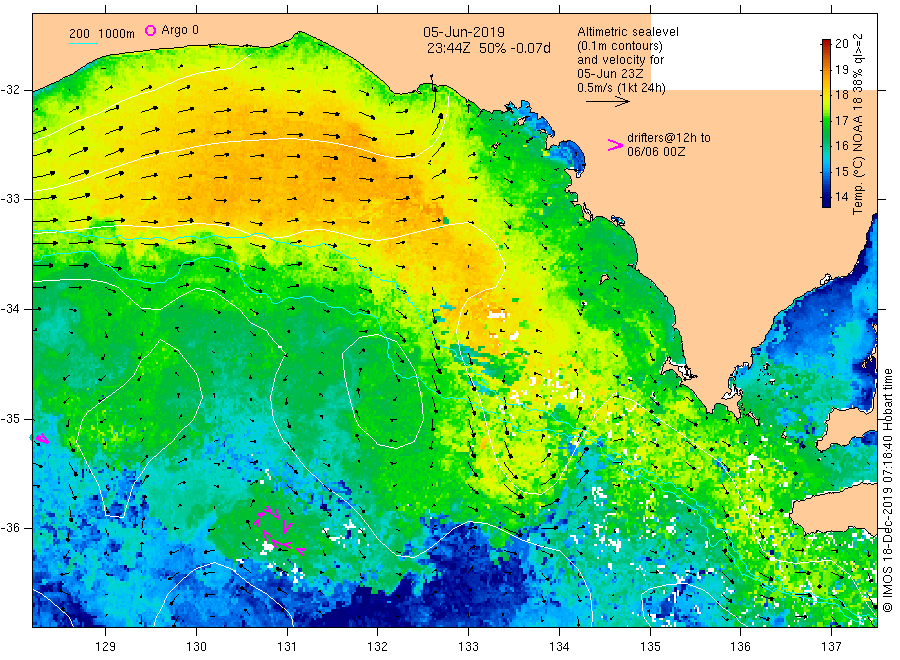
Task: Click the color bar value 14
Action: coord(841,197)
